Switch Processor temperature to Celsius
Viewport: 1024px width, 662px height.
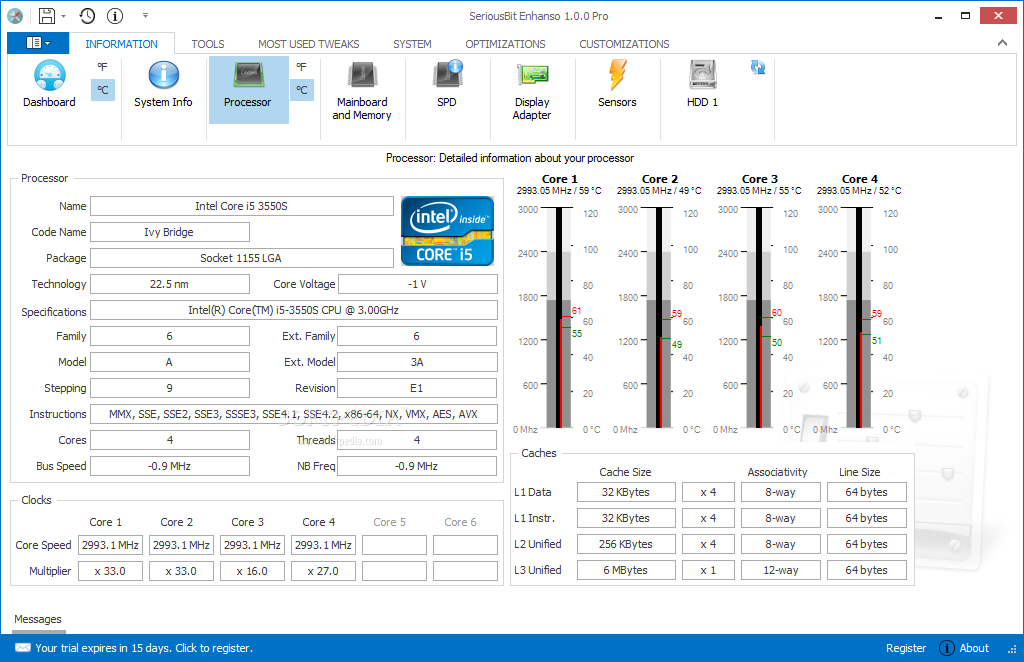pyautogui.click(x=302, y=90)
